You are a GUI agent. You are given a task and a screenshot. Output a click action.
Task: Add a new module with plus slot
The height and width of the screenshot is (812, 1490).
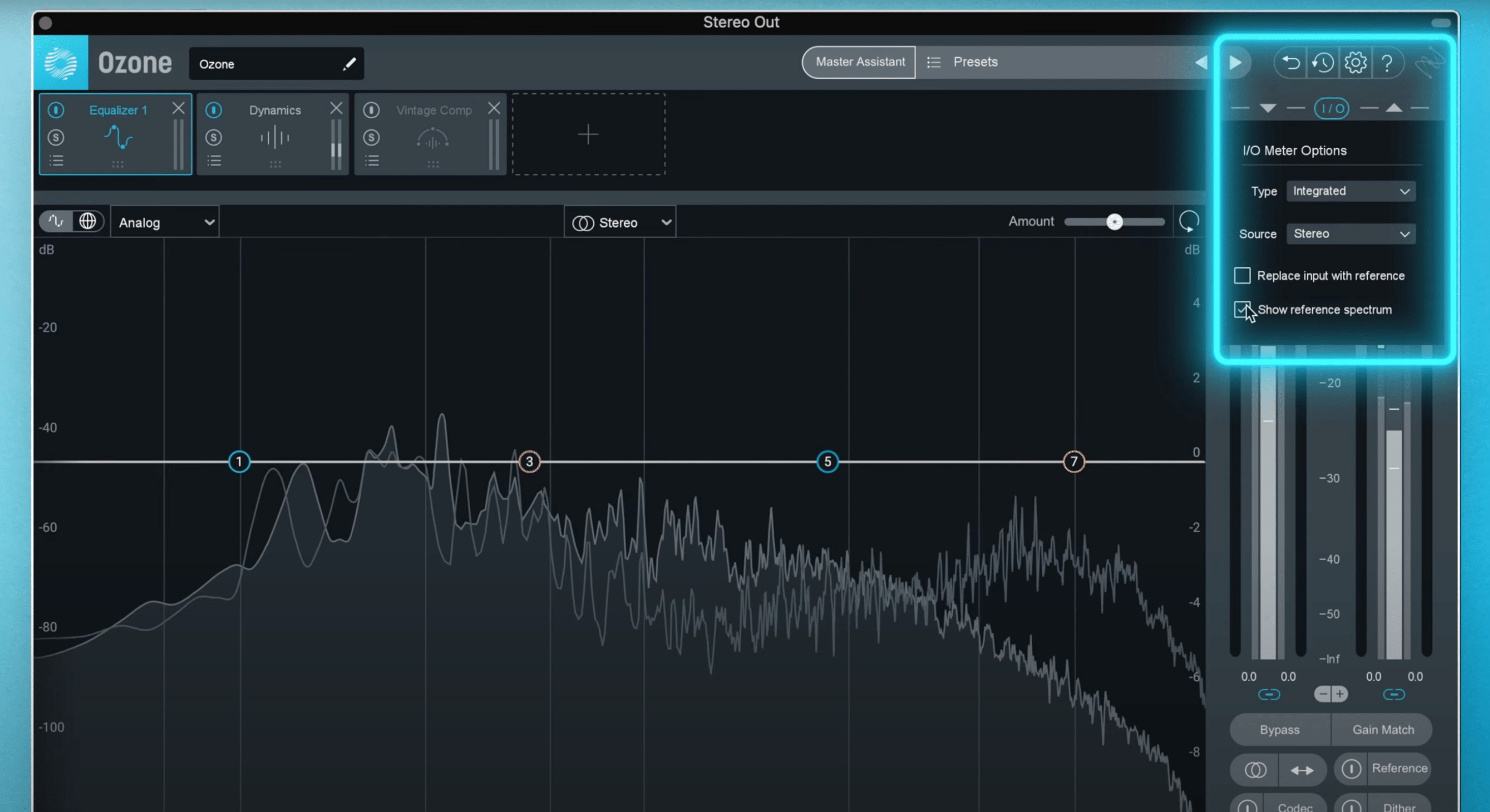click(588, 134)
